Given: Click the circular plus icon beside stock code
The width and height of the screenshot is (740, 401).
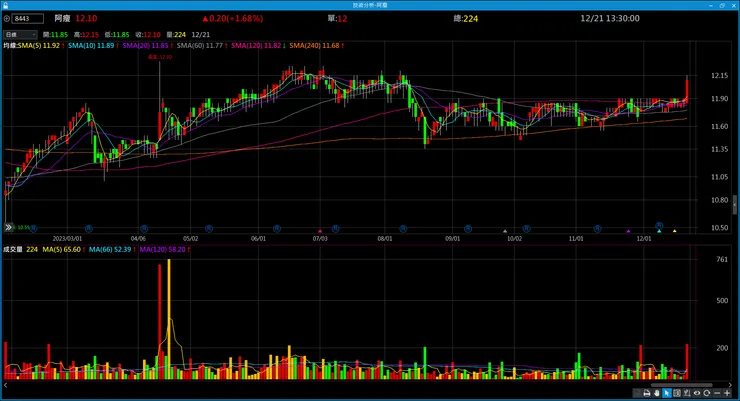Looking at the screenshot, I should point(7,19).
